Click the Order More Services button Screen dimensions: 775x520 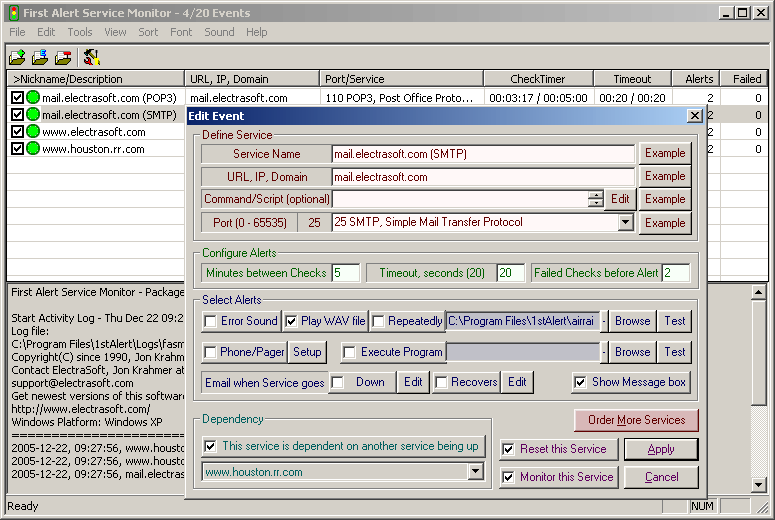pos(636,420)
